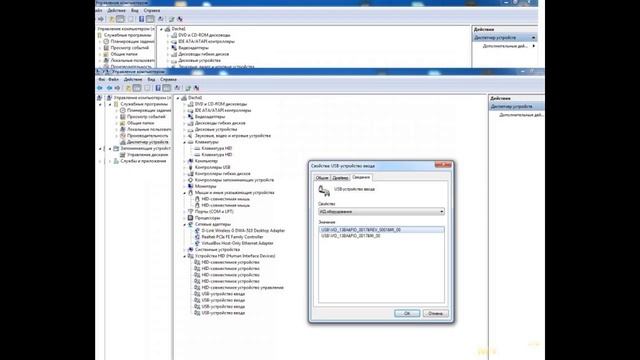Click the Службы и приложения icon
This screenshot has width=640, height=360.
pyautogui.click(x=116, y=161)
